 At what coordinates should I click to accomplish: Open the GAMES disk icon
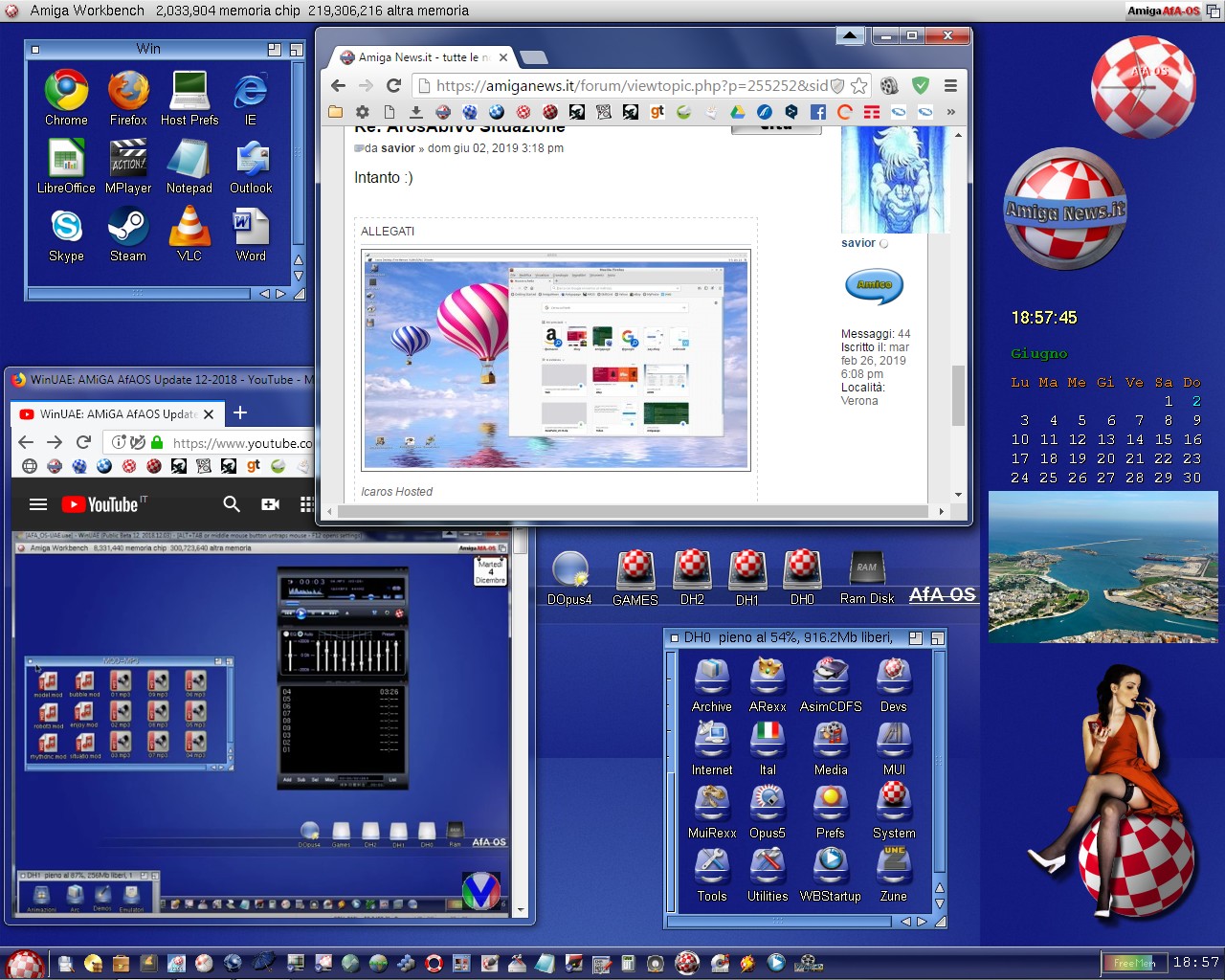click(x=635, y=570)
